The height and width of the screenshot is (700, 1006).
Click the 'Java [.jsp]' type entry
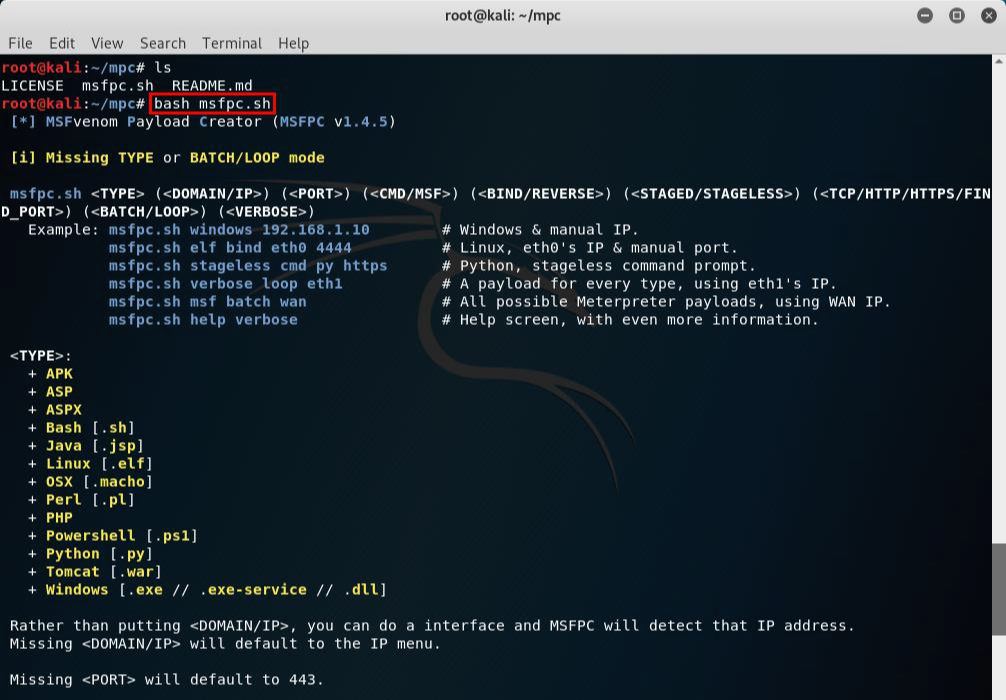coord(95,445)
